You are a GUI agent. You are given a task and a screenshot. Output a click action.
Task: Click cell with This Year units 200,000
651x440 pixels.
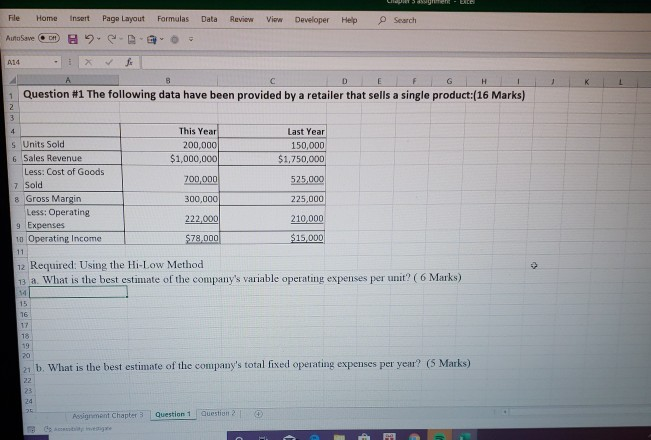[x=169, y=145]
